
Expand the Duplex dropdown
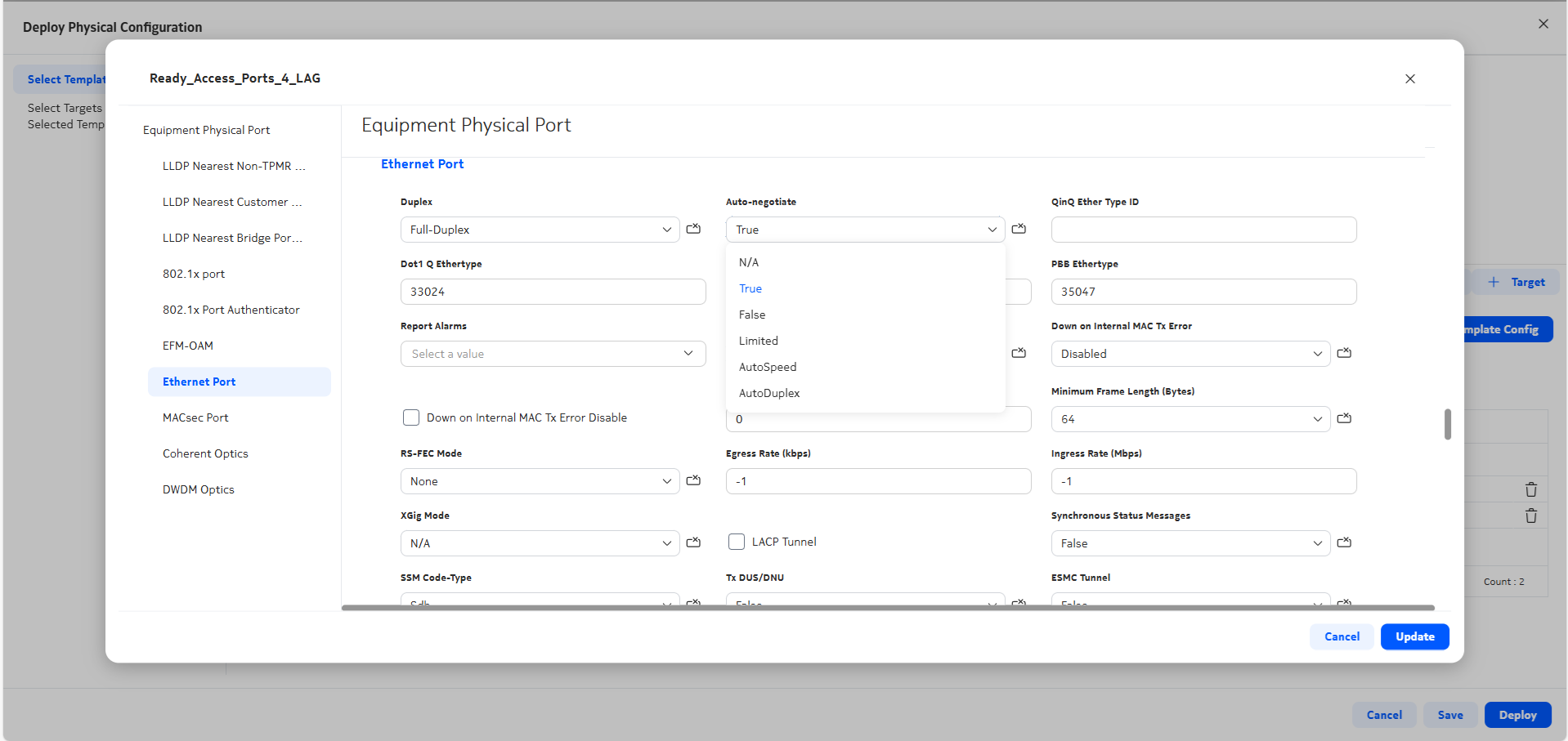click(540, 230)
